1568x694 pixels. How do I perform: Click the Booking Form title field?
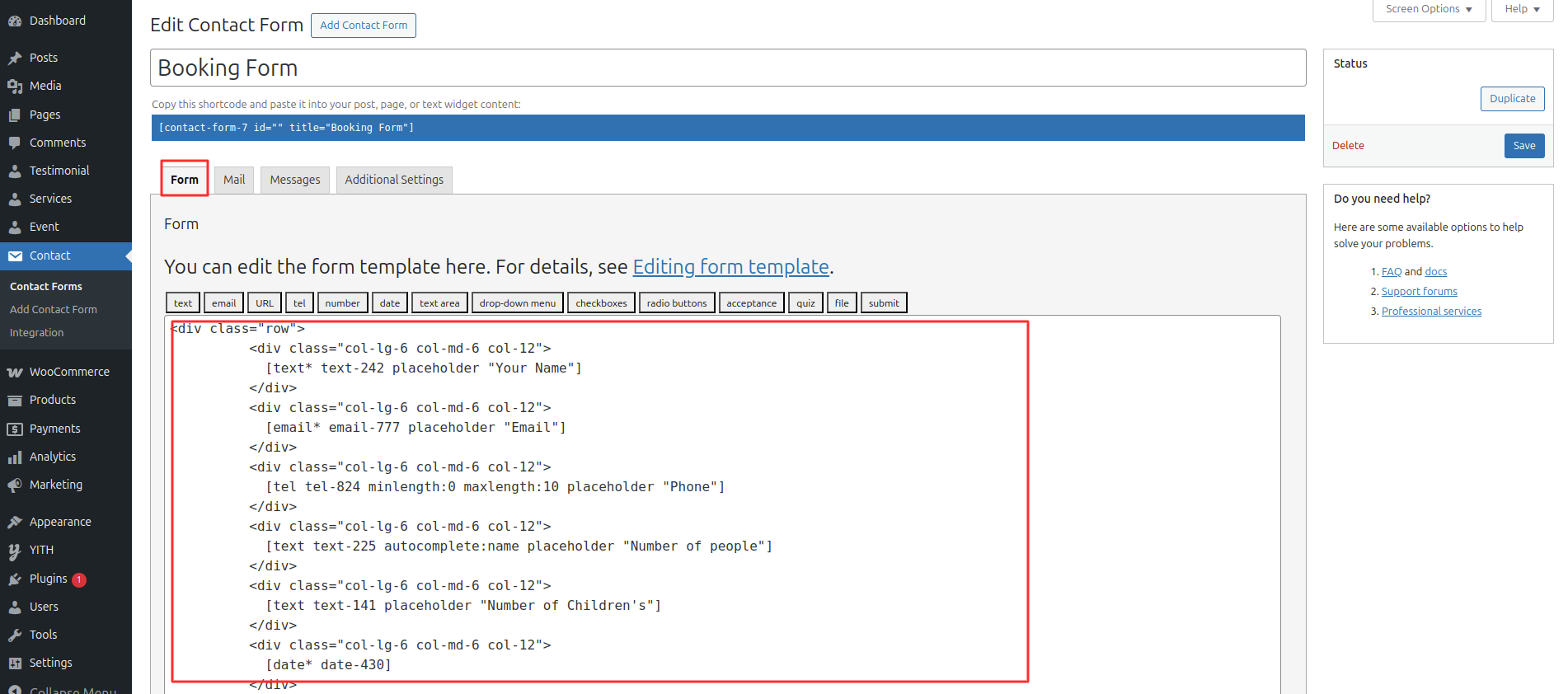click(727, 68)
